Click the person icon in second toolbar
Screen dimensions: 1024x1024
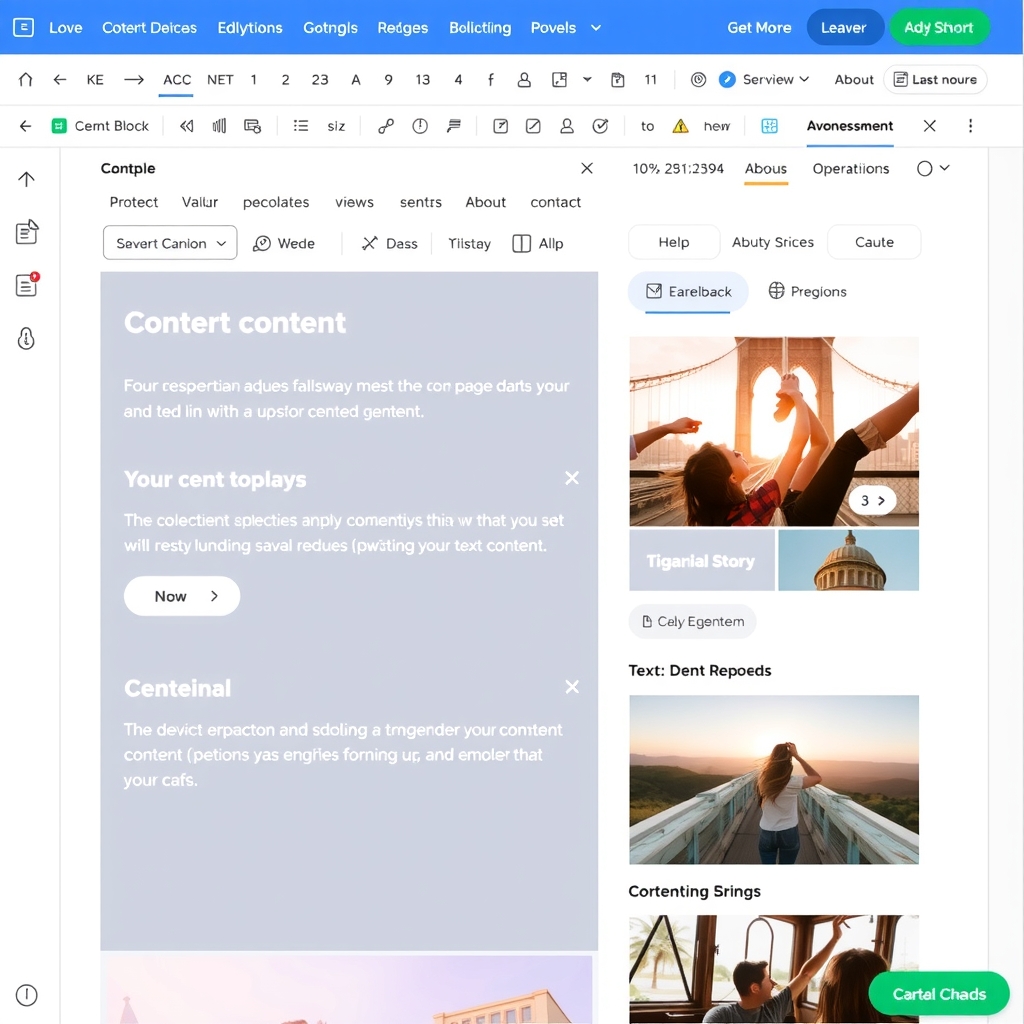tap(524, 80)
